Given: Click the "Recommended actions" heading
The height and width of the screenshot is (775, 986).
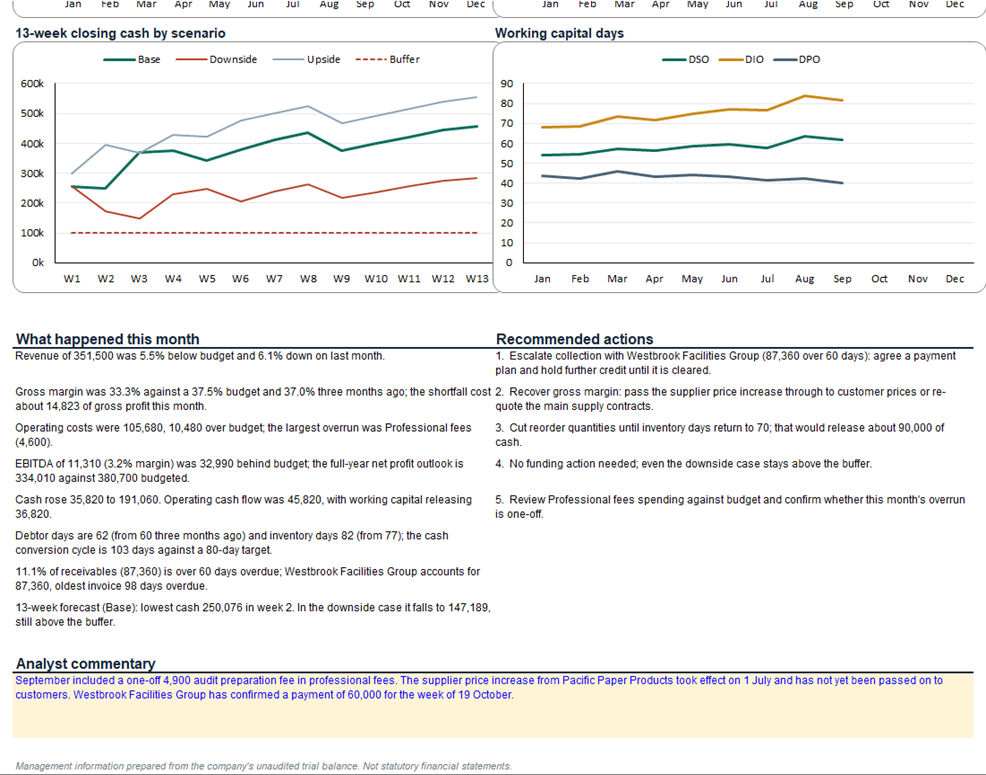Looking at the screenshot, I should click(x=575, y=339).
